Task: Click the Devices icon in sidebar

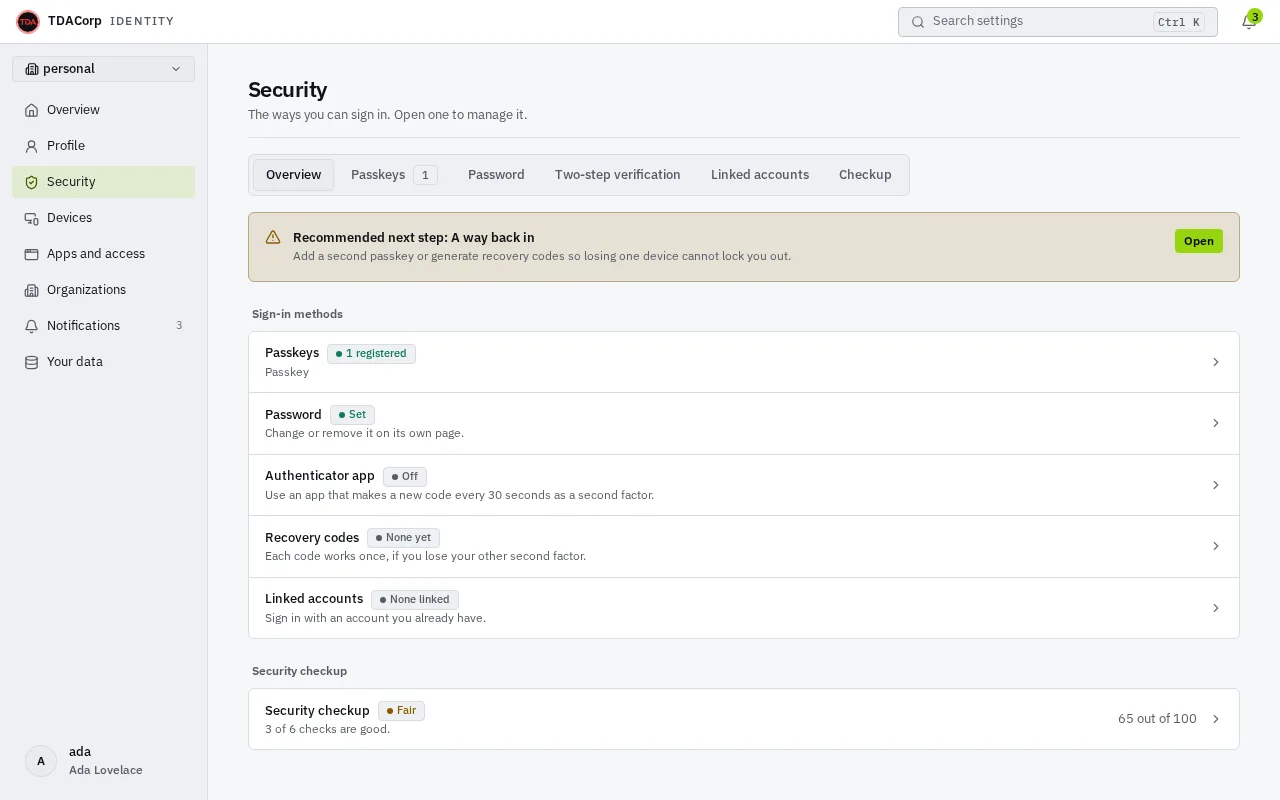Action: point(32,218)
